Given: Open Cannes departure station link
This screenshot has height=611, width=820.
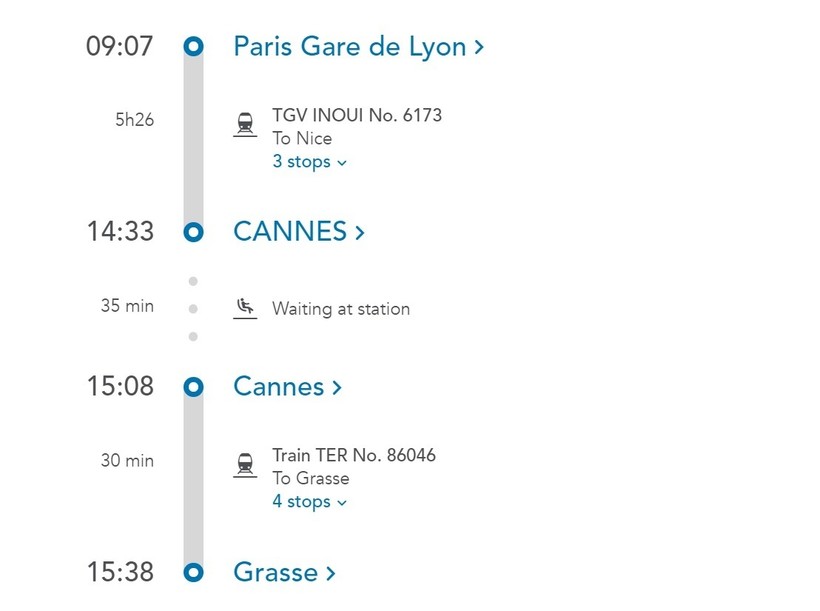Looking at the screenshot, I should point(278,387).
